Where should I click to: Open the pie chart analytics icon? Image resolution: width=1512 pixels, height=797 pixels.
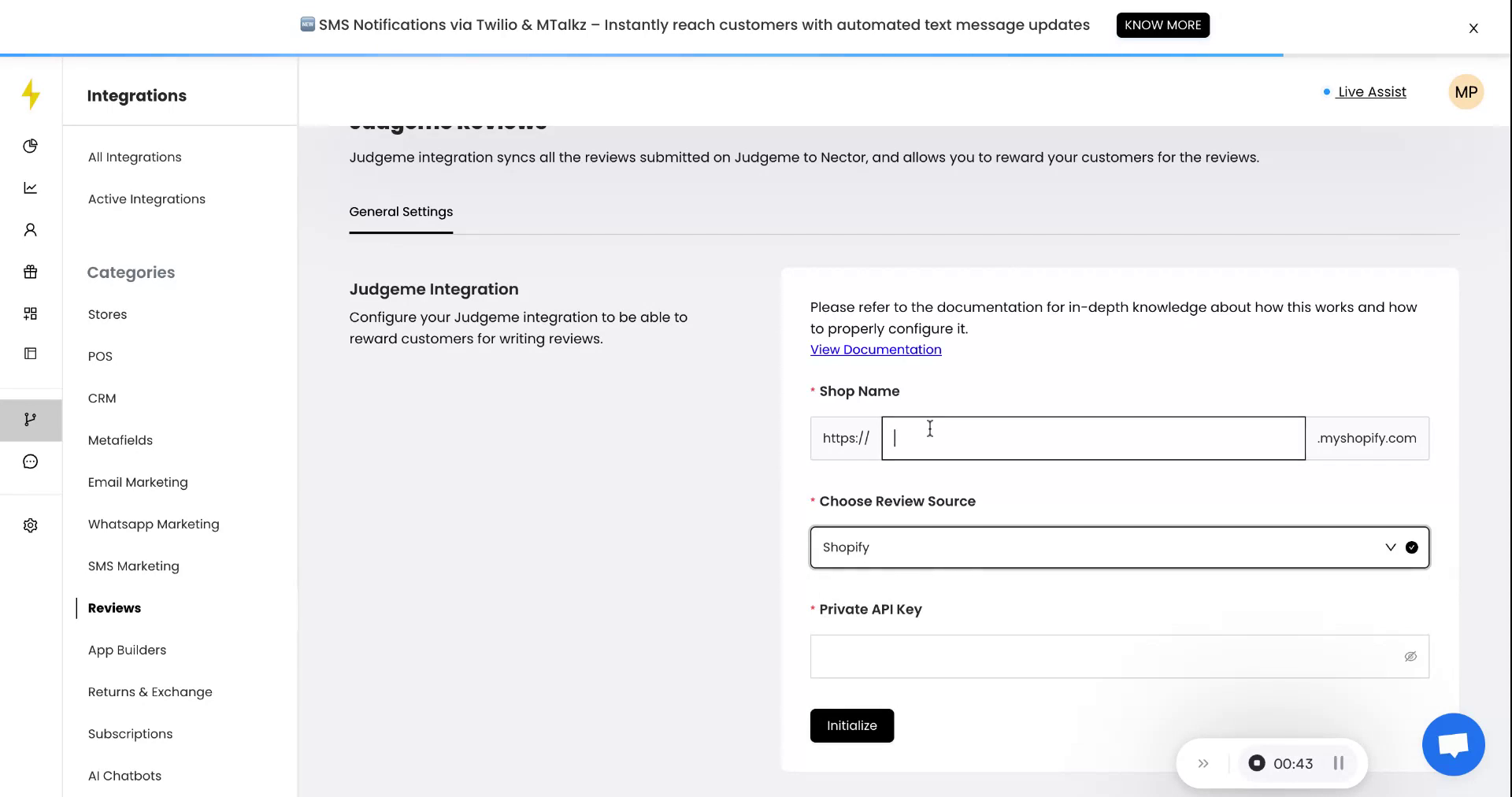click(x=30, y=146)
